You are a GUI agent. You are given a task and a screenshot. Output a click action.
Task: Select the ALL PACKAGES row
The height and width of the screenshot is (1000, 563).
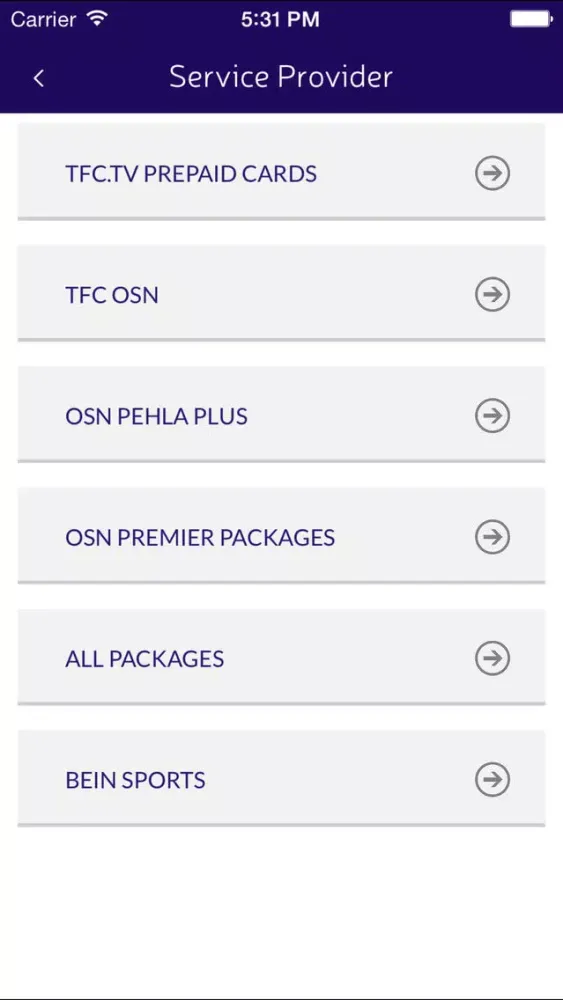[281, 656]
